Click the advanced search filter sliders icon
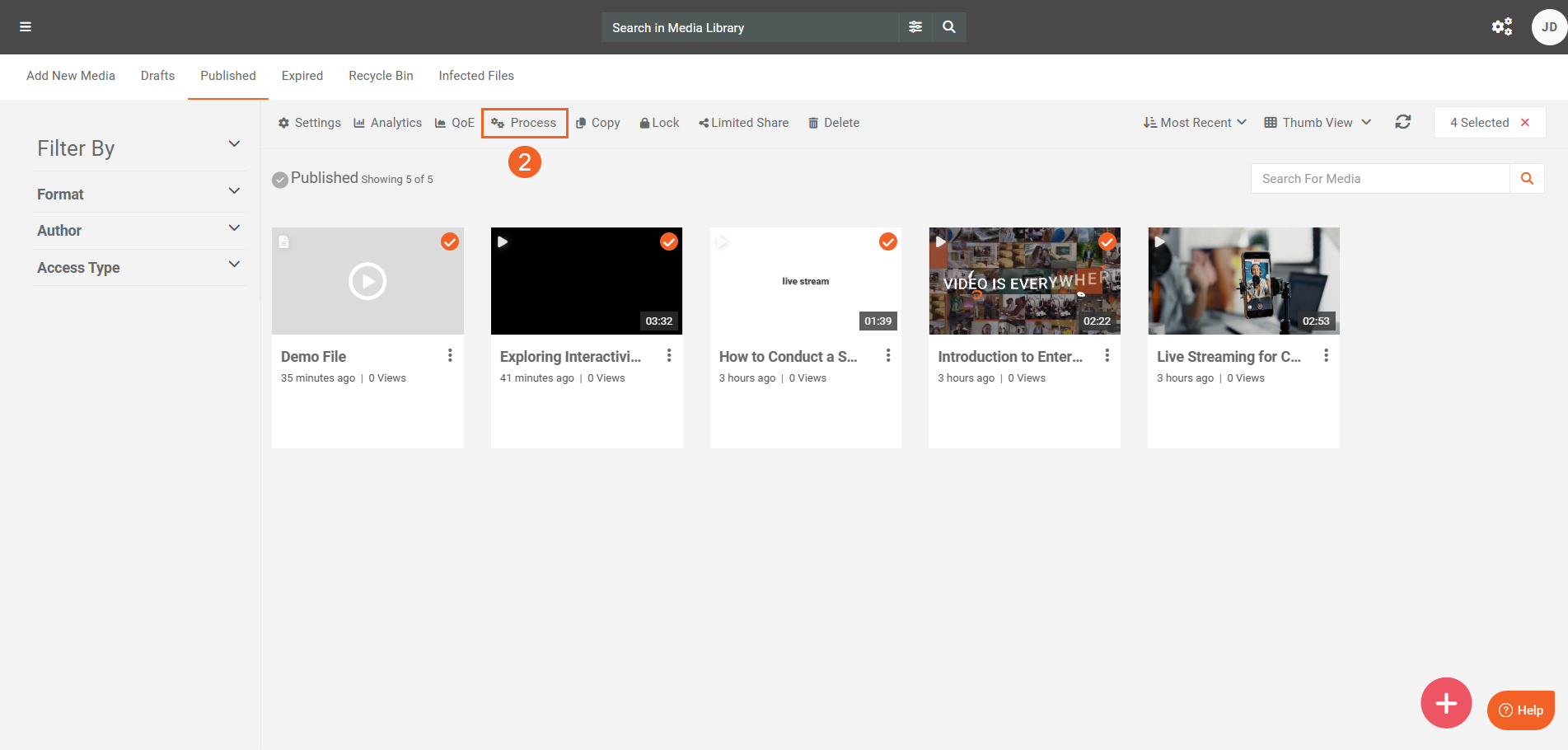This screenshot has width=1568, height=750. (915, 27)
